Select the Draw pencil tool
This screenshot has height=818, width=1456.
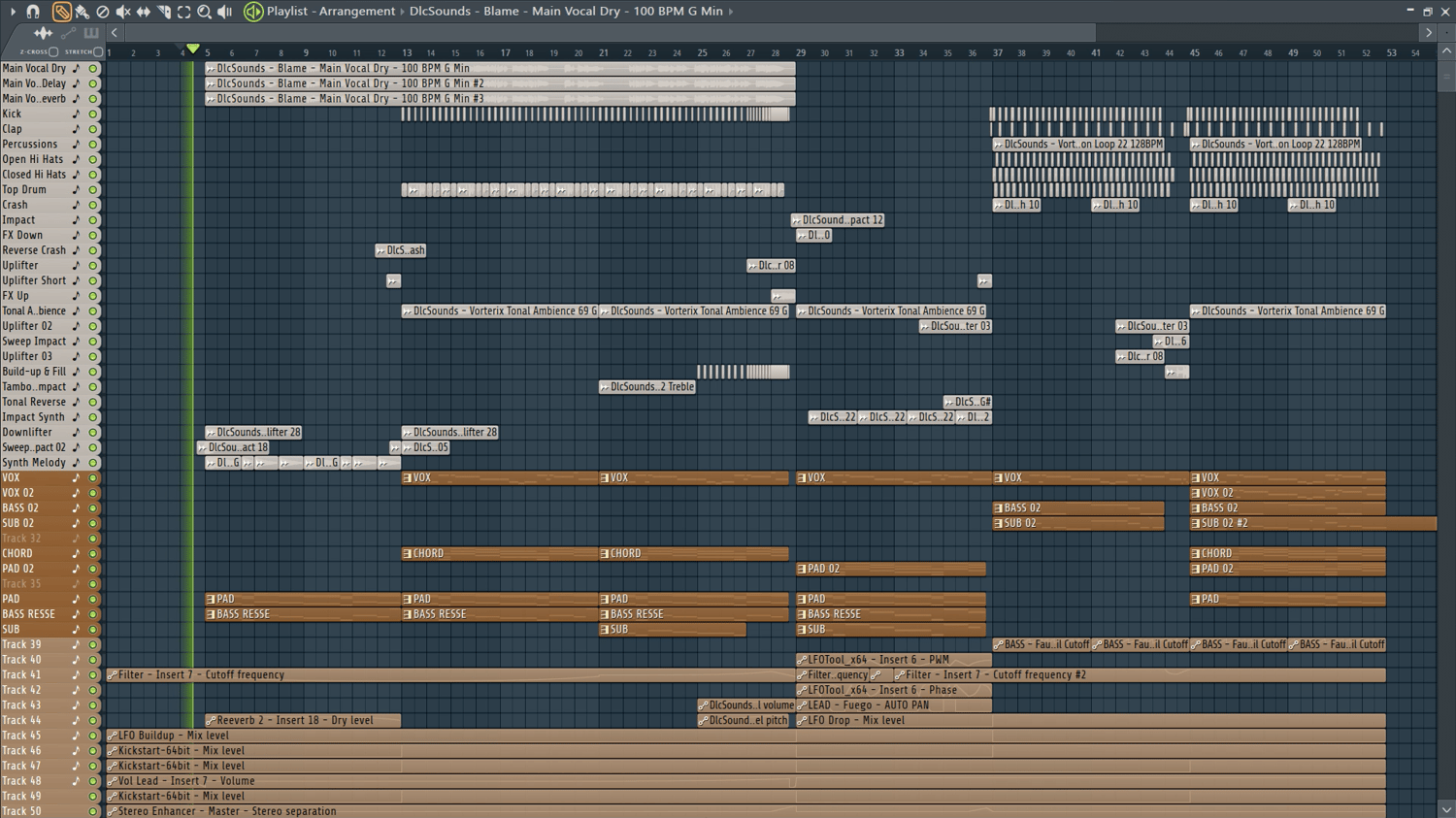tap(61, 12)
